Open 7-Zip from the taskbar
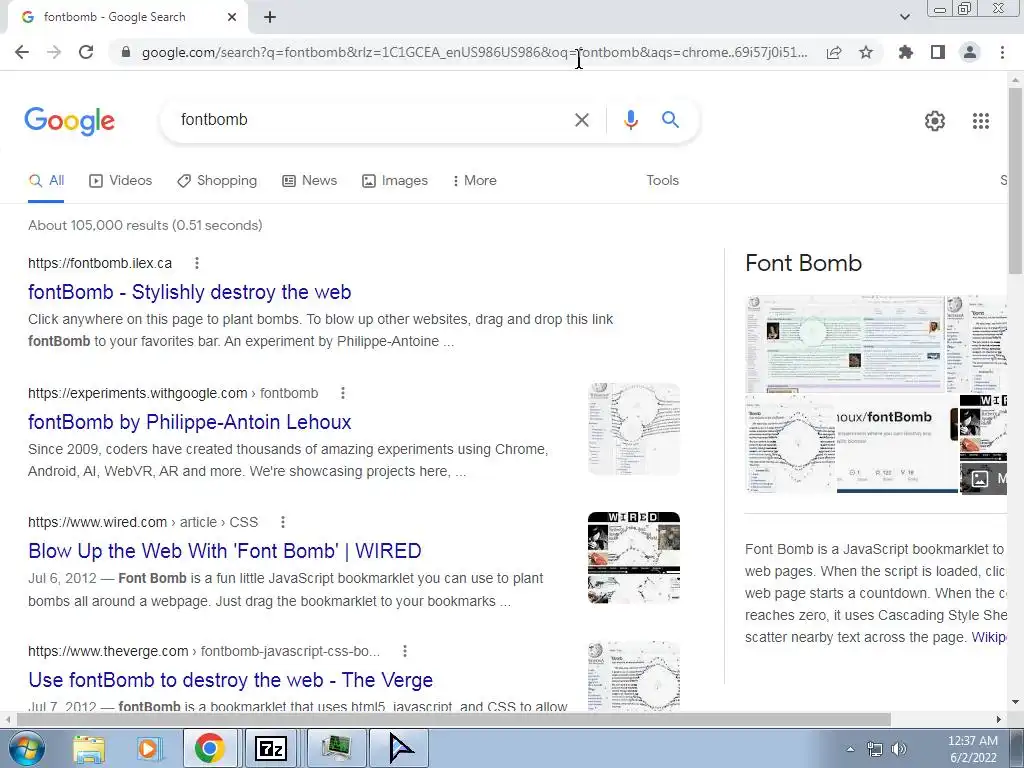 pyautogui.click(x=271, y=748)
